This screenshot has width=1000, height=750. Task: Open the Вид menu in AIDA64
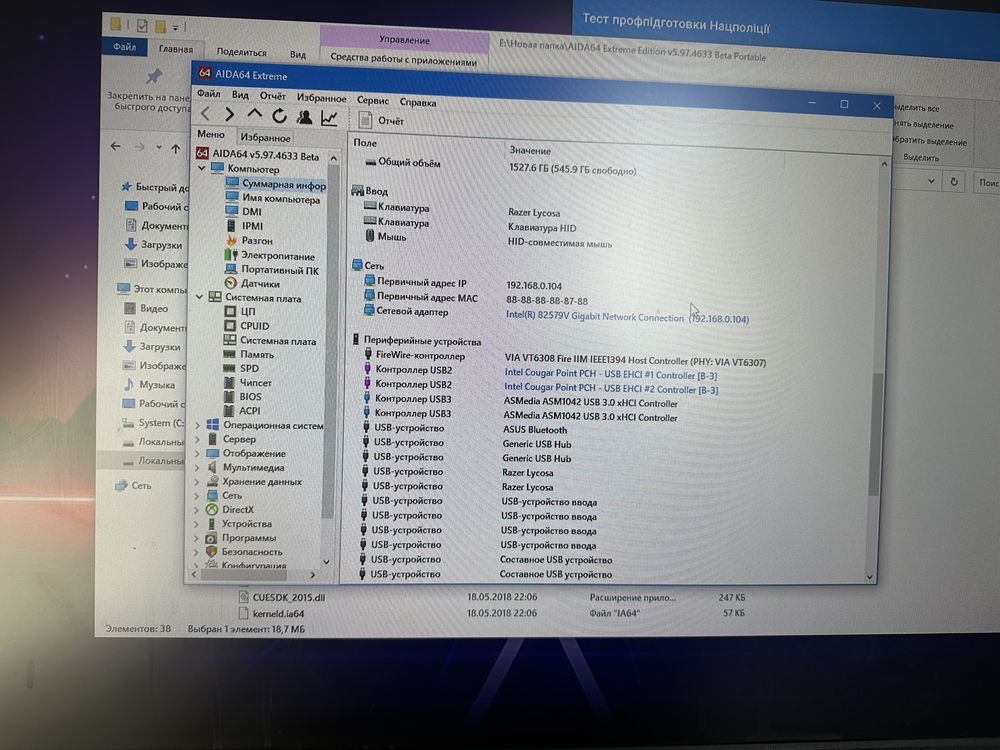point(240,95)
